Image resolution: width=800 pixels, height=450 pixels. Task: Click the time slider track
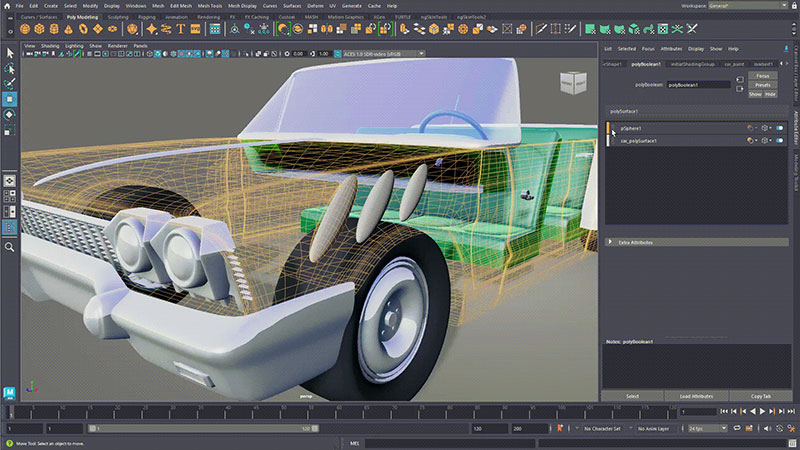pos(342,412)
